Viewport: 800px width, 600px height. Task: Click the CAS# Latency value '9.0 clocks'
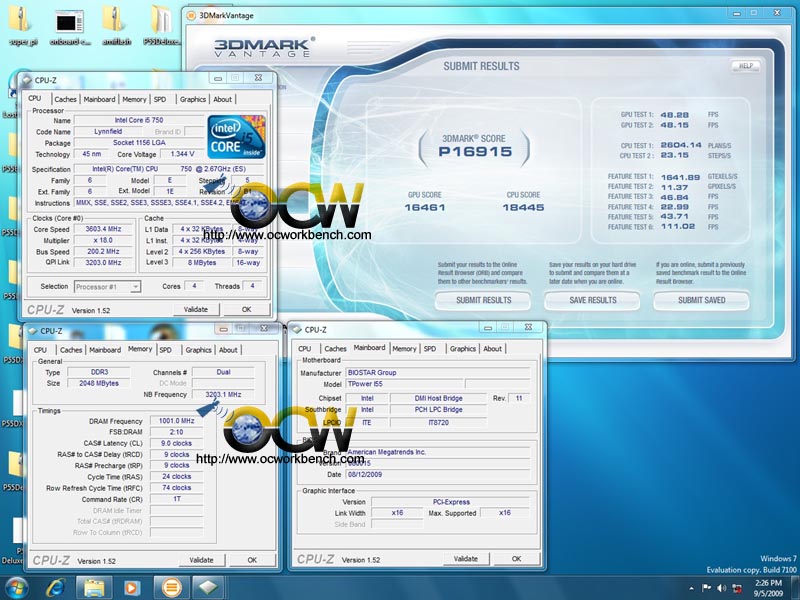tap(177, 443)
